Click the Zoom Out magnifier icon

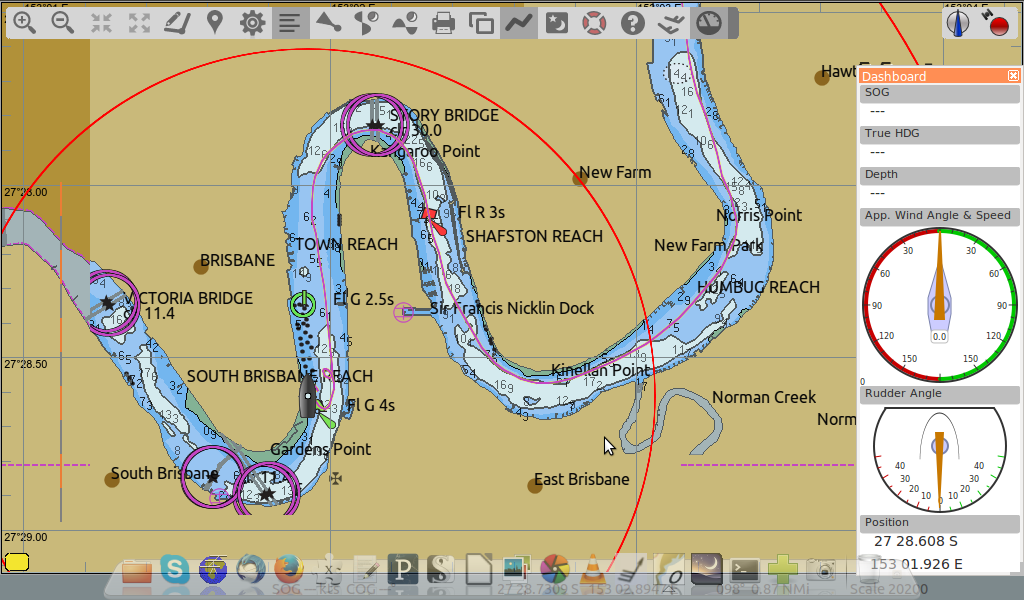click(63, 22)
